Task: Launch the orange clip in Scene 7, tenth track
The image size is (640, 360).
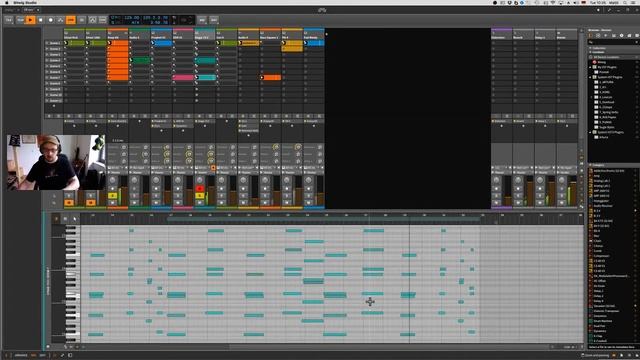Action: tap(262, 77)
